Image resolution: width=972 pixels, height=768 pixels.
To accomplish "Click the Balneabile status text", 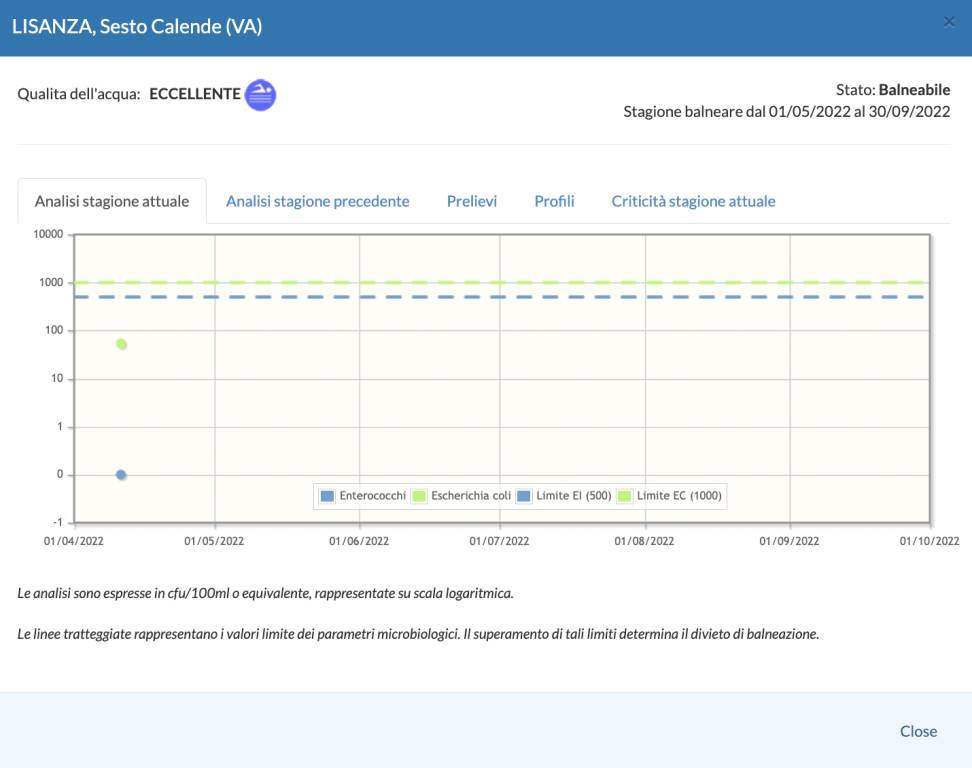I will click(x=914, y=90).
